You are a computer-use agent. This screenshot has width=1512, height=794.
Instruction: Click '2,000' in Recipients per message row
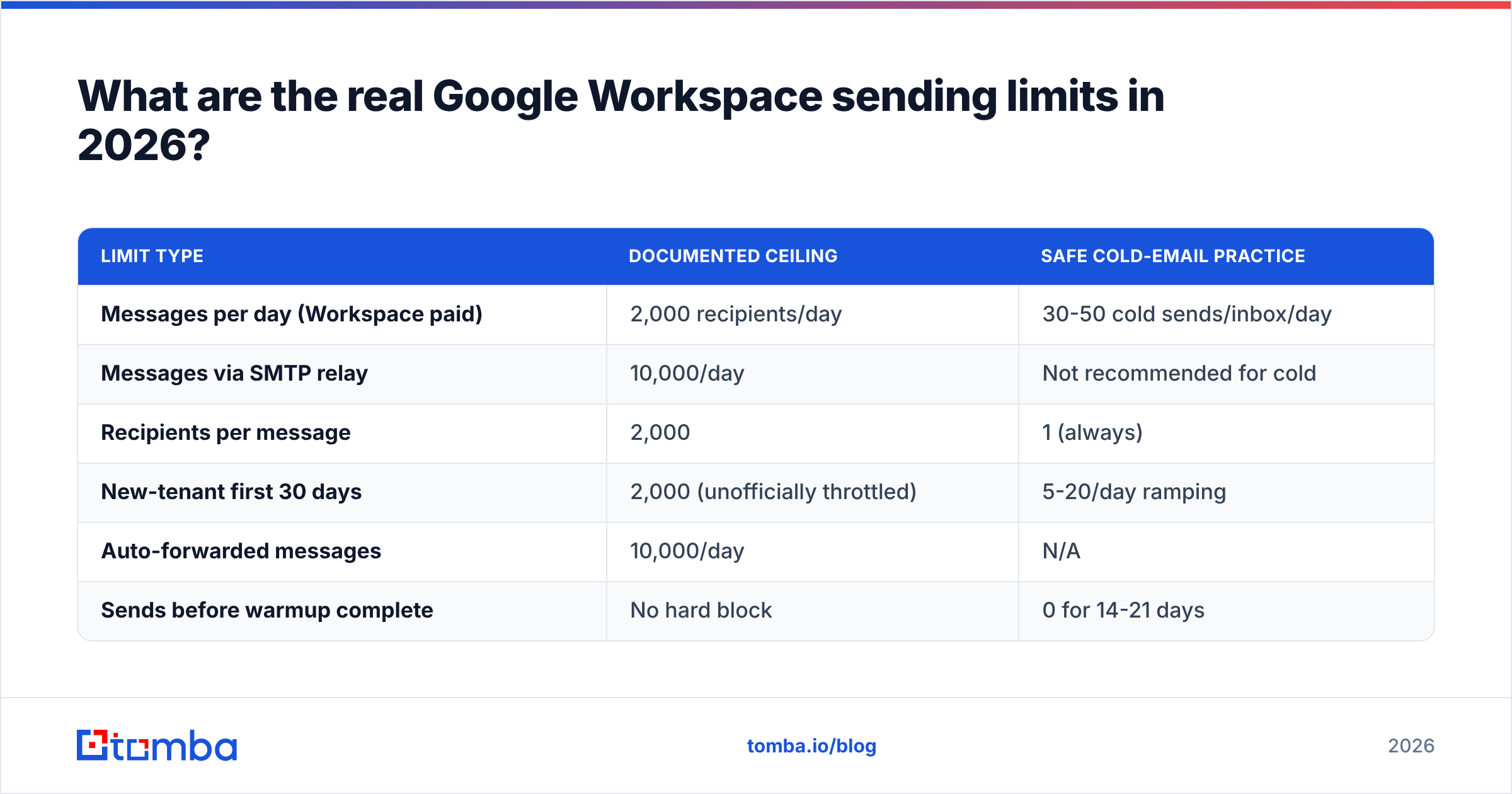pos(813,433)
